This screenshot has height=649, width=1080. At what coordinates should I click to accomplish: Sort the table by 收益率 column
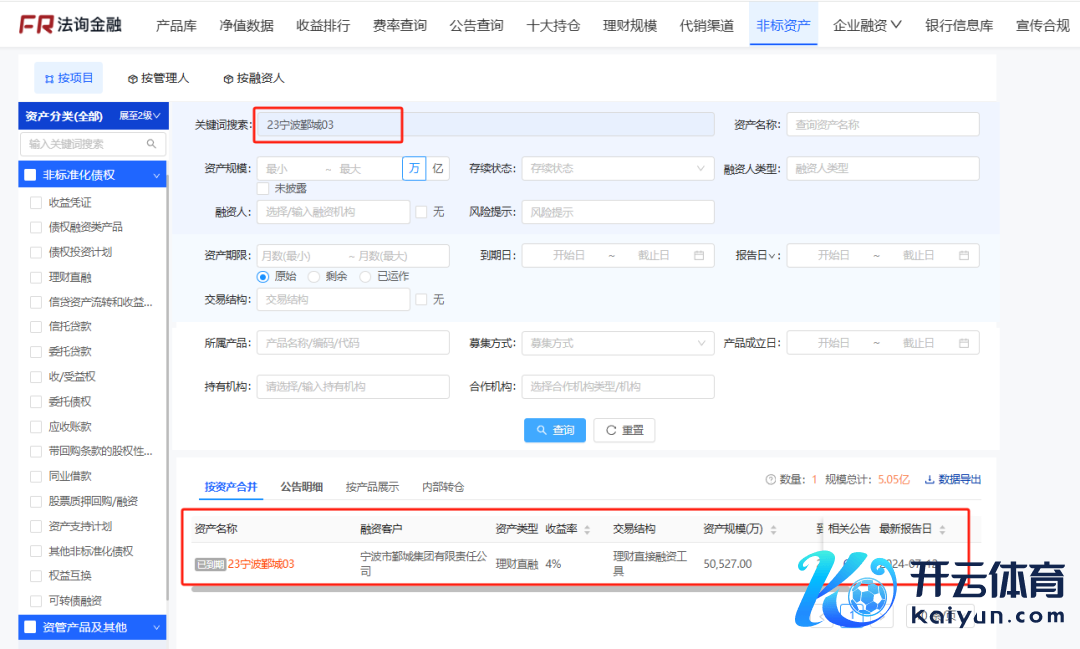point(587,529)
